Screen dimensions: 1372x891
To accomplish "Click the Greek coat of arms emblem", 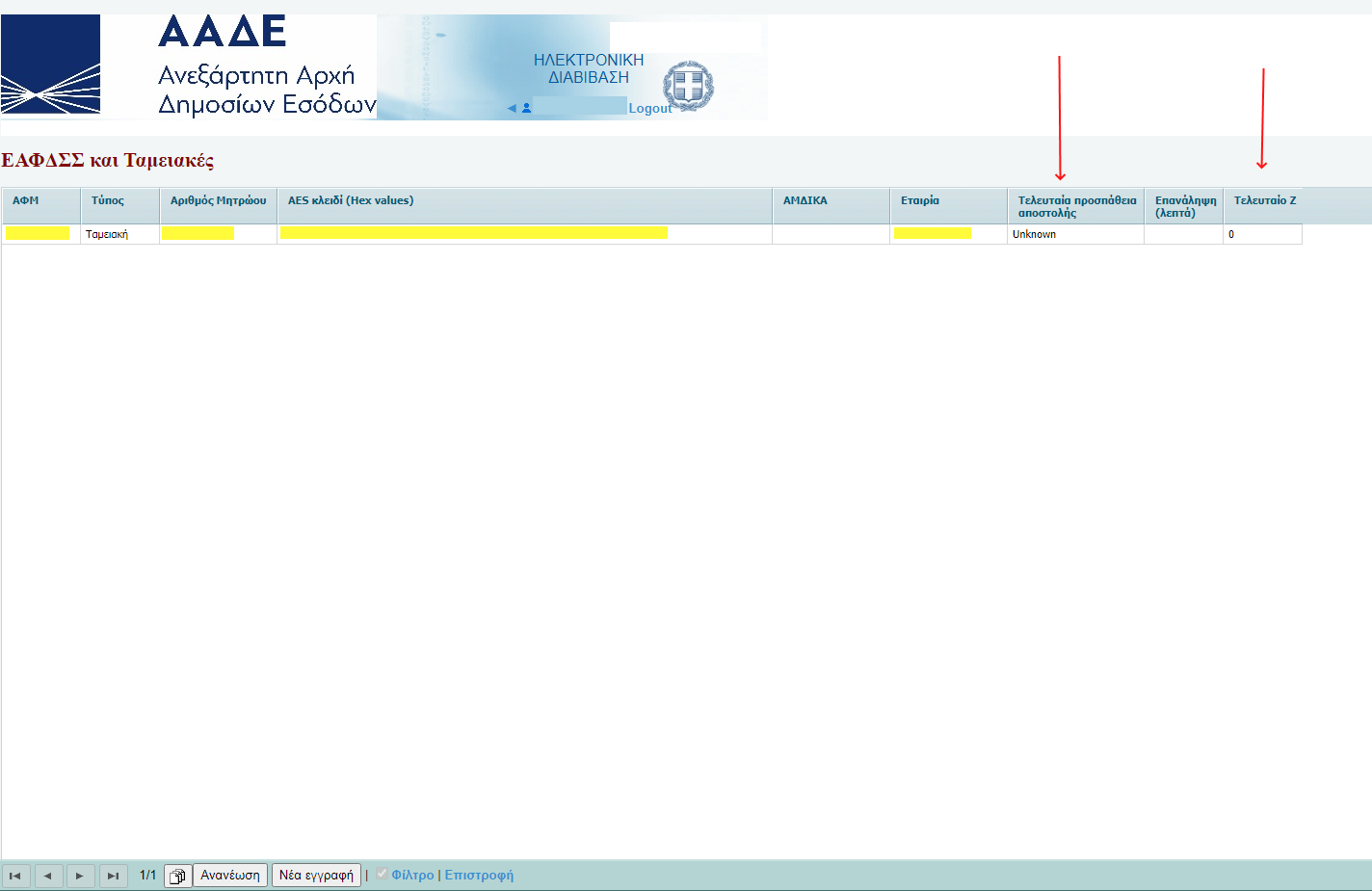I will (x=688, y=86).
